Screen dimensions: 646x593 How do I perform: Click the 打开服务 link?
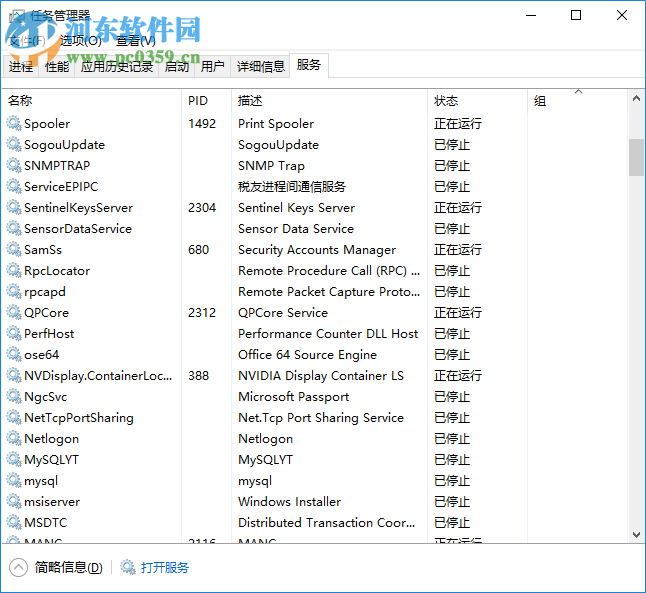pyautogui.click(x=165, y=567)
